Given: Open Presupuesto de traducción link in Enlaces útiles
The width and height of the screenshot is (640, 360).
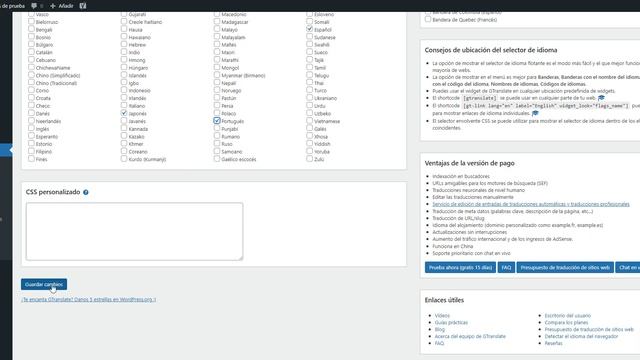Looking at the screenshot, I should pos(589,329).
